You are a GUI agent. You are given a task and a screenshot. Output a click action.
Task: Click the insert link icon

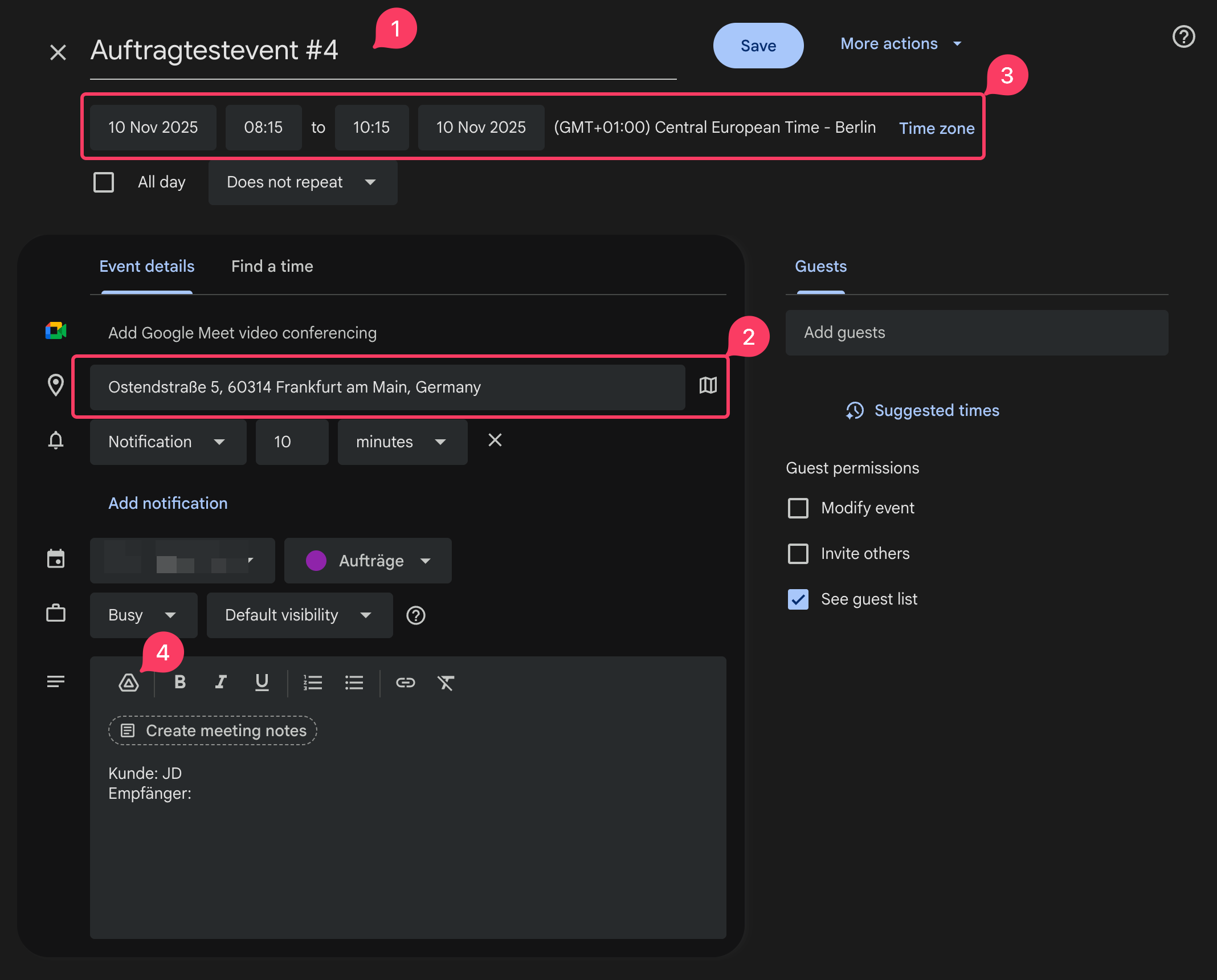pyautogui.click(x=405, y=682)
